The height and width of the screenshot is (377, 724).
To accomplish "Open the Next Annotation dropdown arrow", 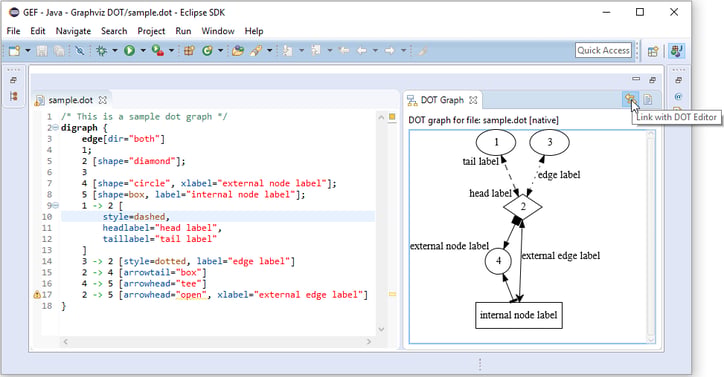I will click(302, 50).
